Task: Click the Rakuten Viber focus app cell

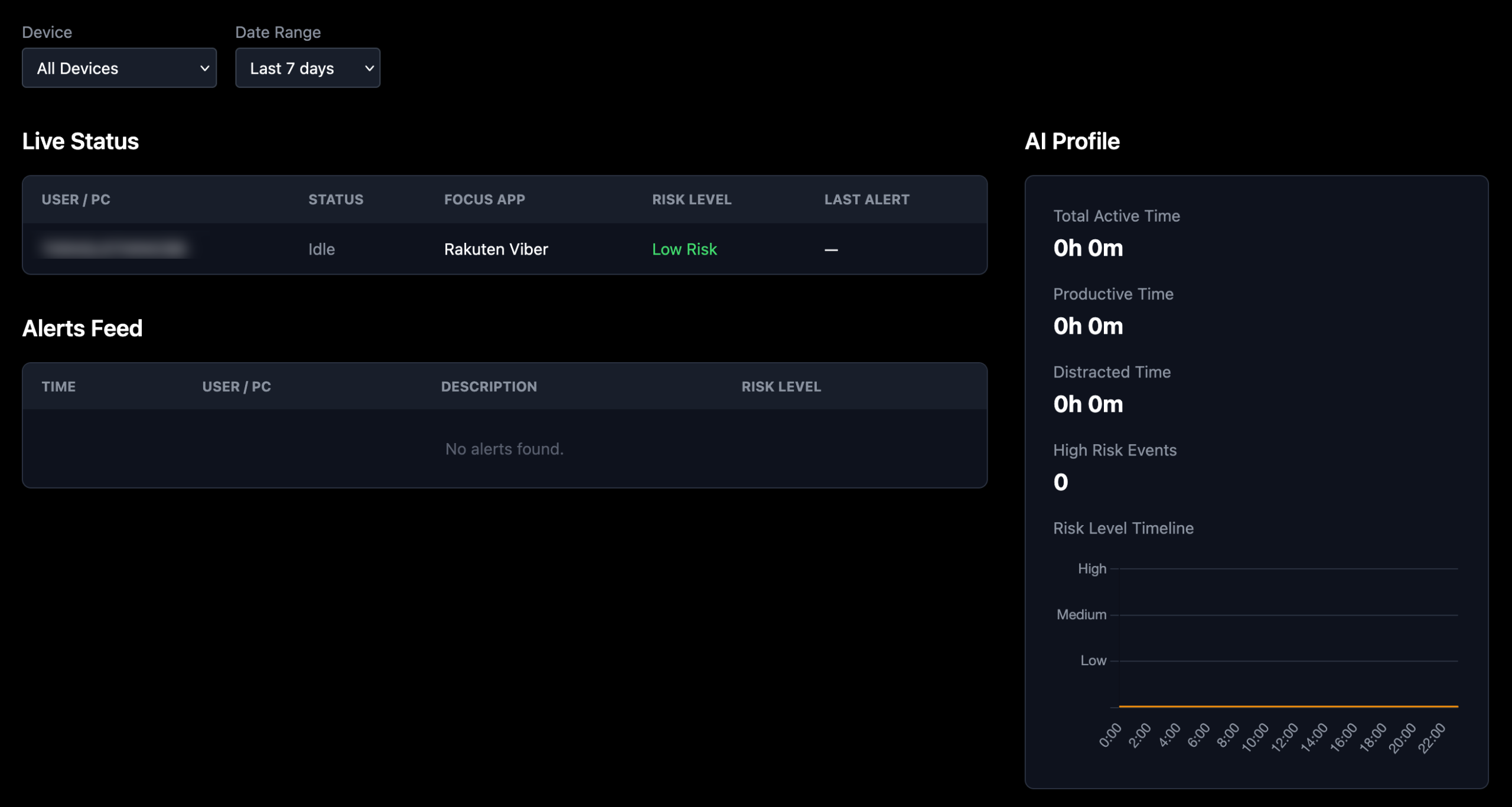Action: pos(496,249)
